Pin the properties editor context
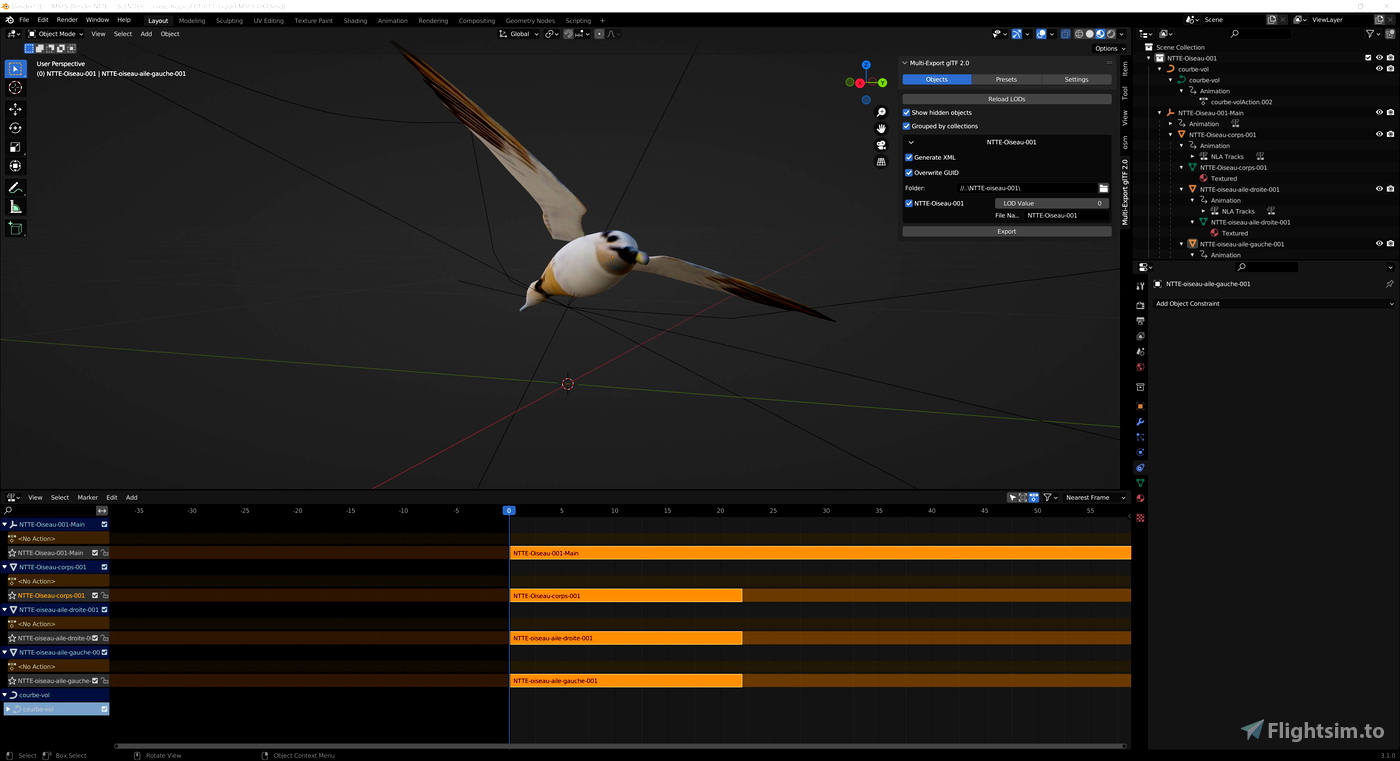This screenshot has height=761, width=1400. click(x=1389, y=284)
